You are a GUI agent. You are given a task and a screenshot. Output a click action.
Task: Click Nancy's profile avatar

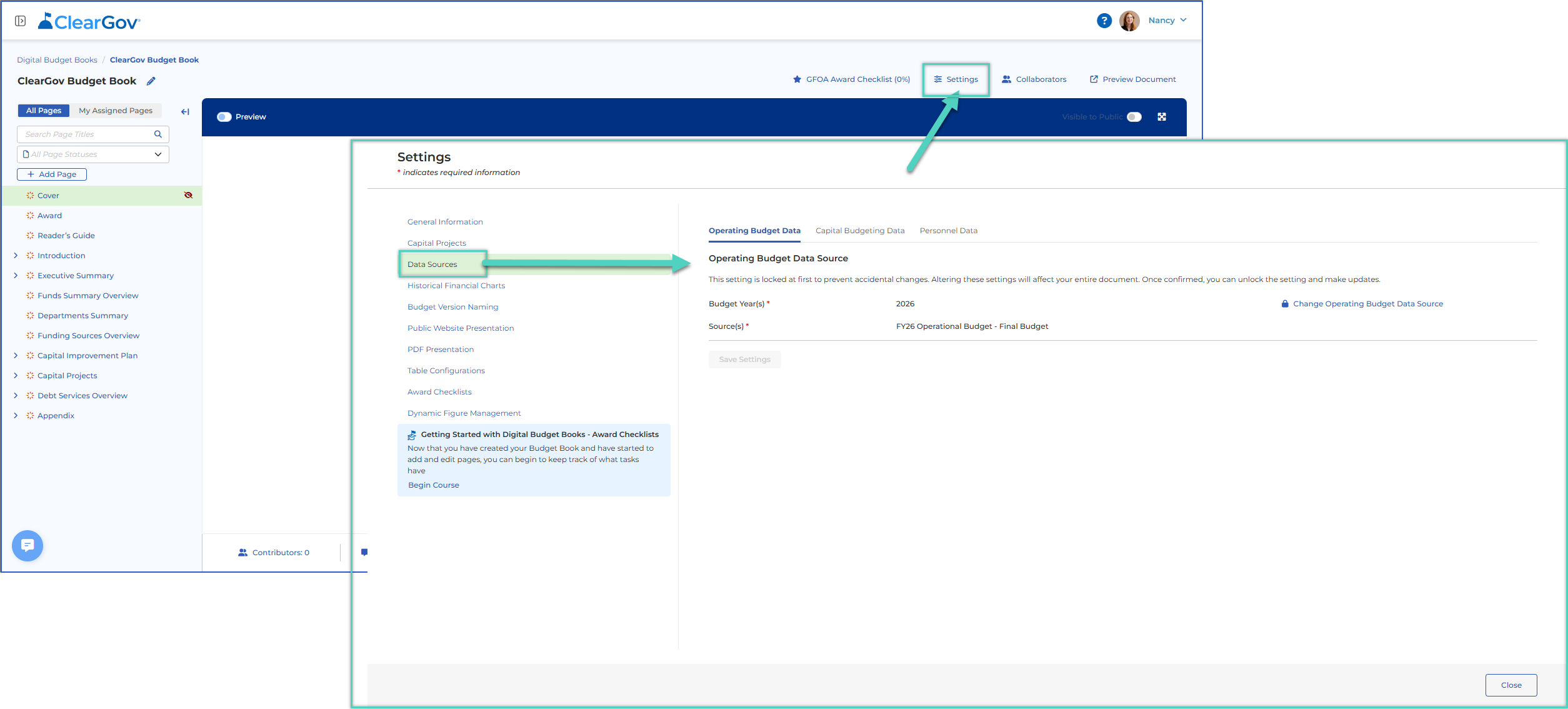[x=1129, y=21]
